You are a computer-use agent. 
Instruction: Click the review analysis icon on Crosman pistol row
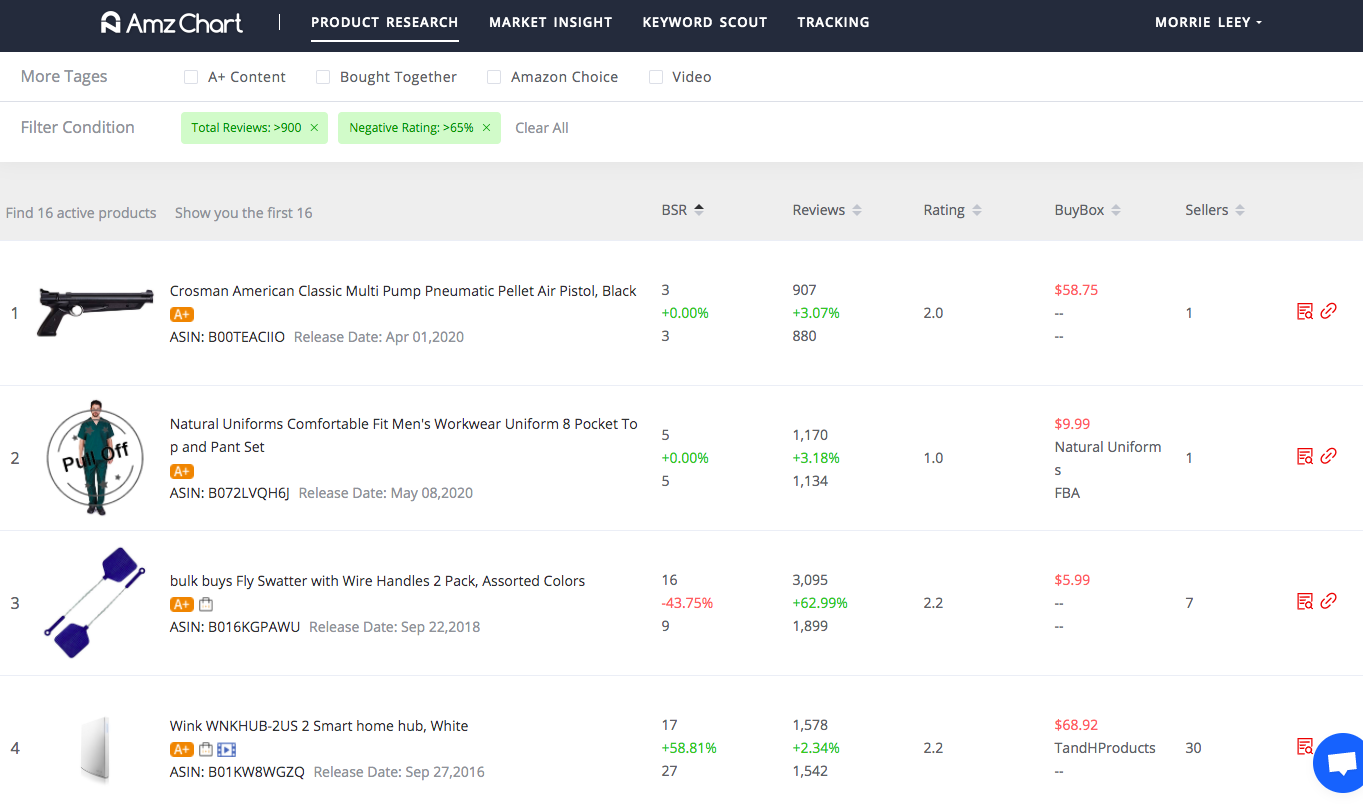coord(1304,311)
